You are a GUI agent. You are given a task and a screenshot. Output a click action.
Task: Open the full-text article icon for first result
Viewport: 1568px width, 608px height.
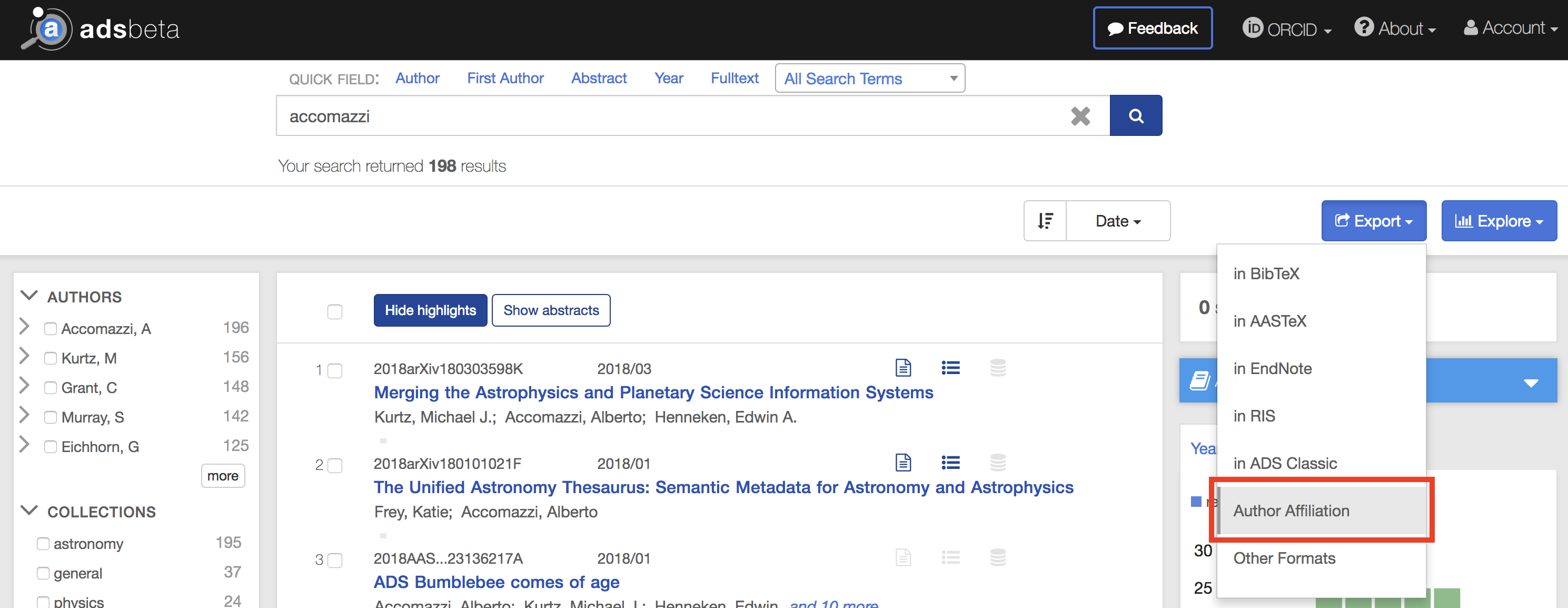point(904,367)
